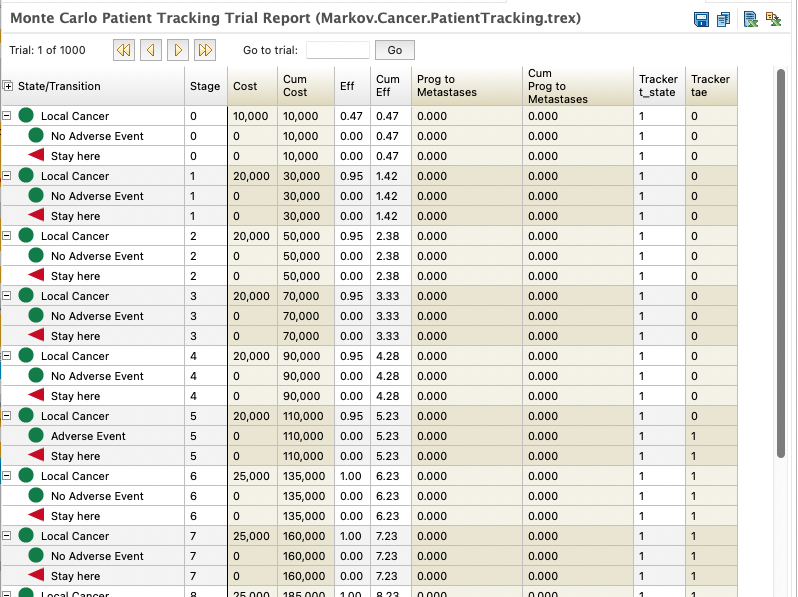Export report document to Excel
Screen dimensions: 798x597
tap(750, 19)
